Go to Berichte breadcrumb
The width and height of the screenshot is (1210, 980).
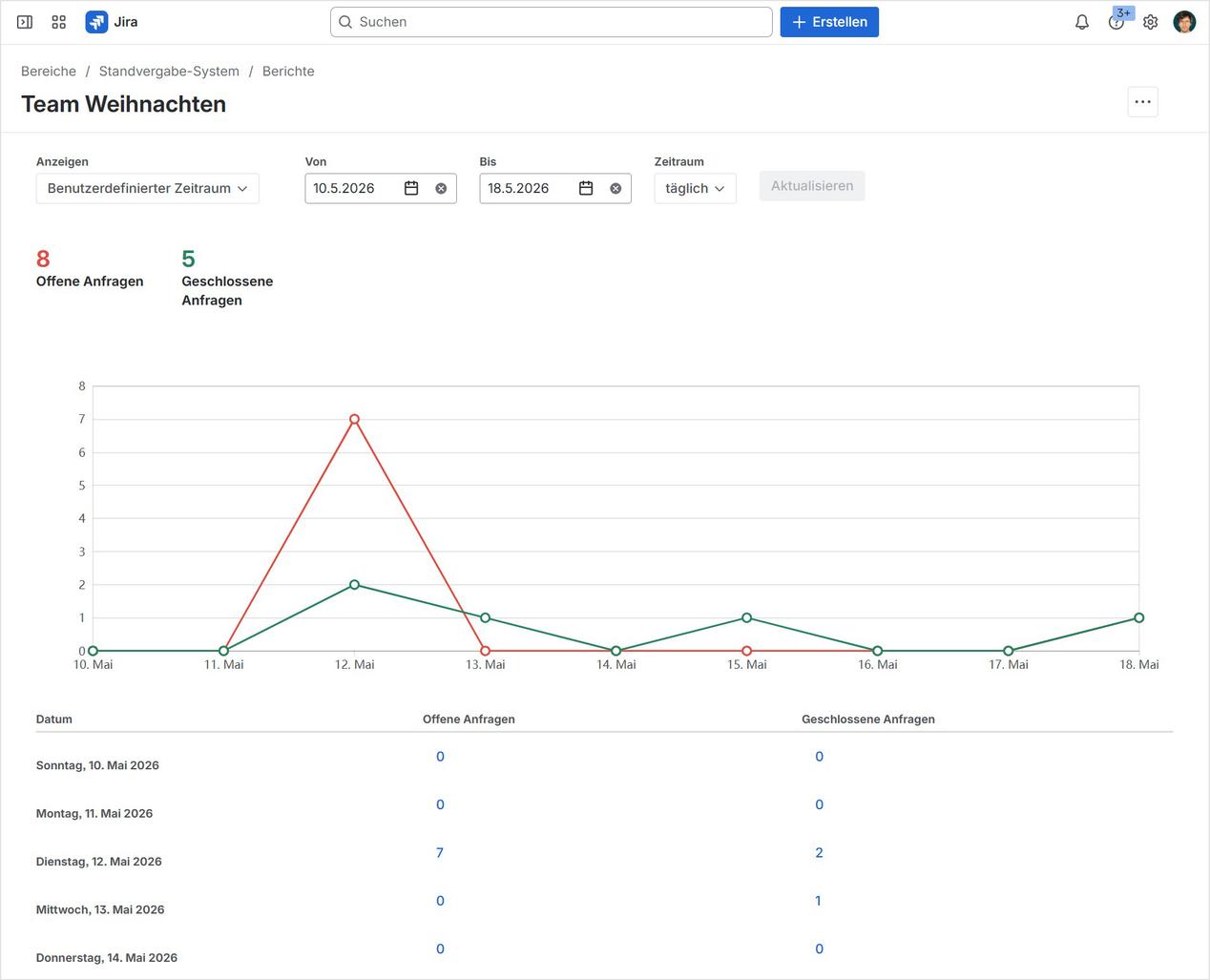(x=288, y=72)
